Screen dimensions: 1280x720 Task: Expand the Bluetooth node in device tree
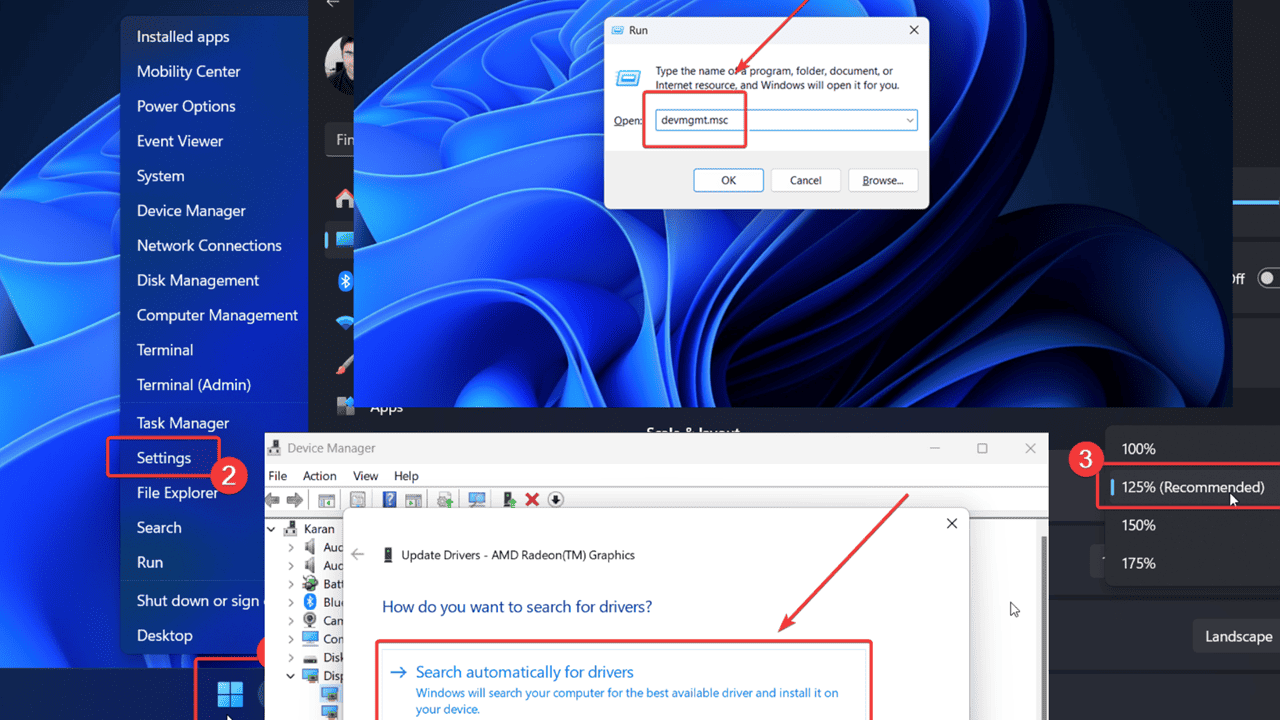click(291, 602)
